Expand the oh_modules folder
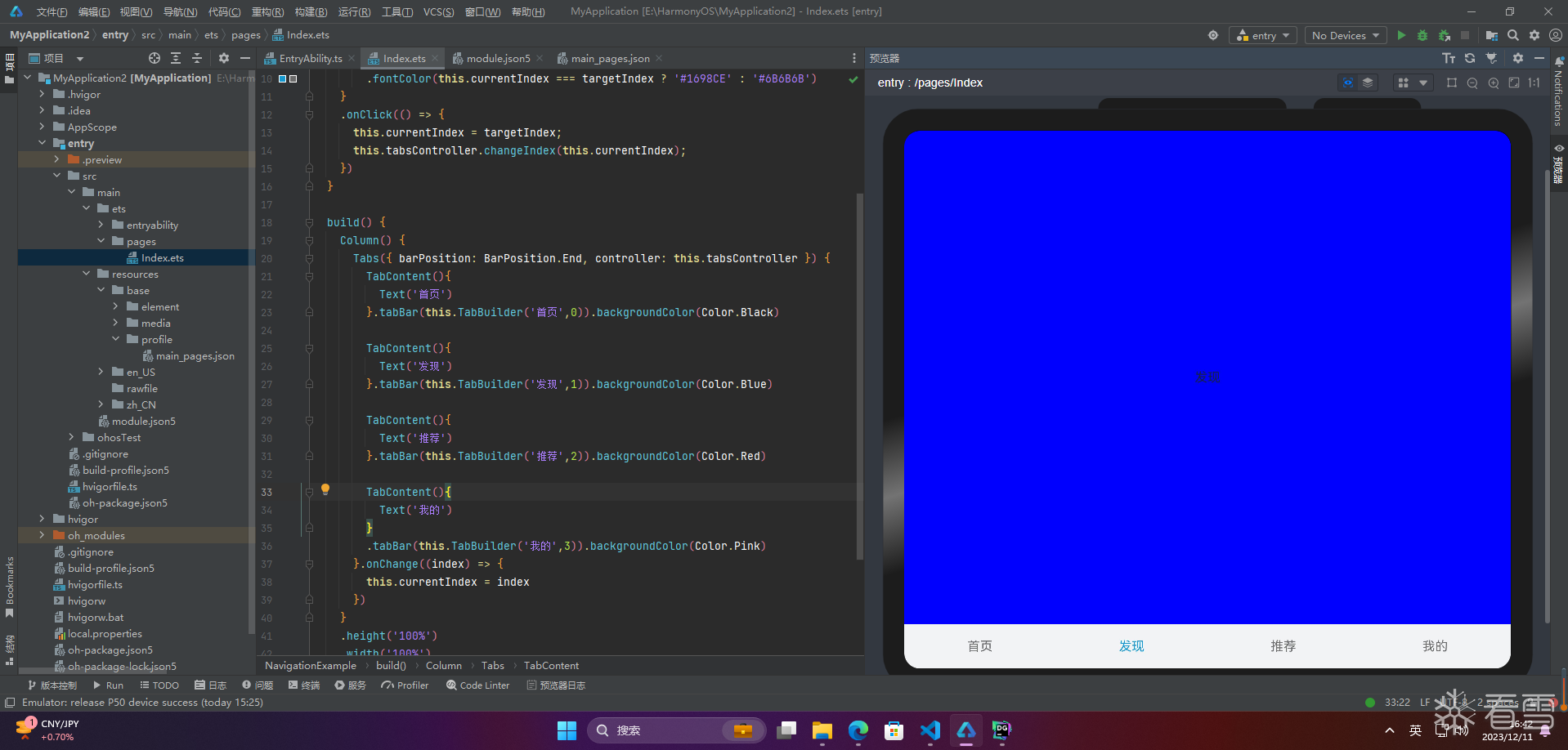The width and height of the screenshot is (1568, 750). (x=42, y=535)
